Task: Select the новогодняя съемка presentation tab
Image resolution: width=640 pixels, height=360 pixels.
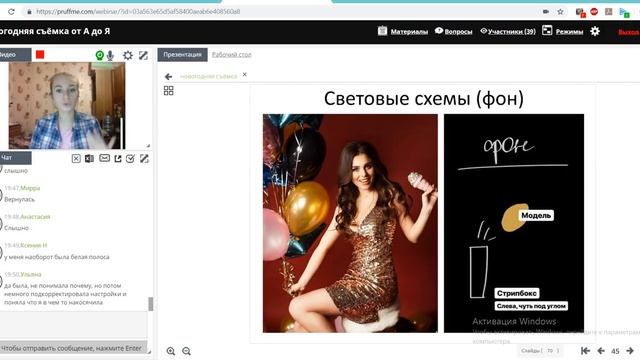Action: click(209, 76)
